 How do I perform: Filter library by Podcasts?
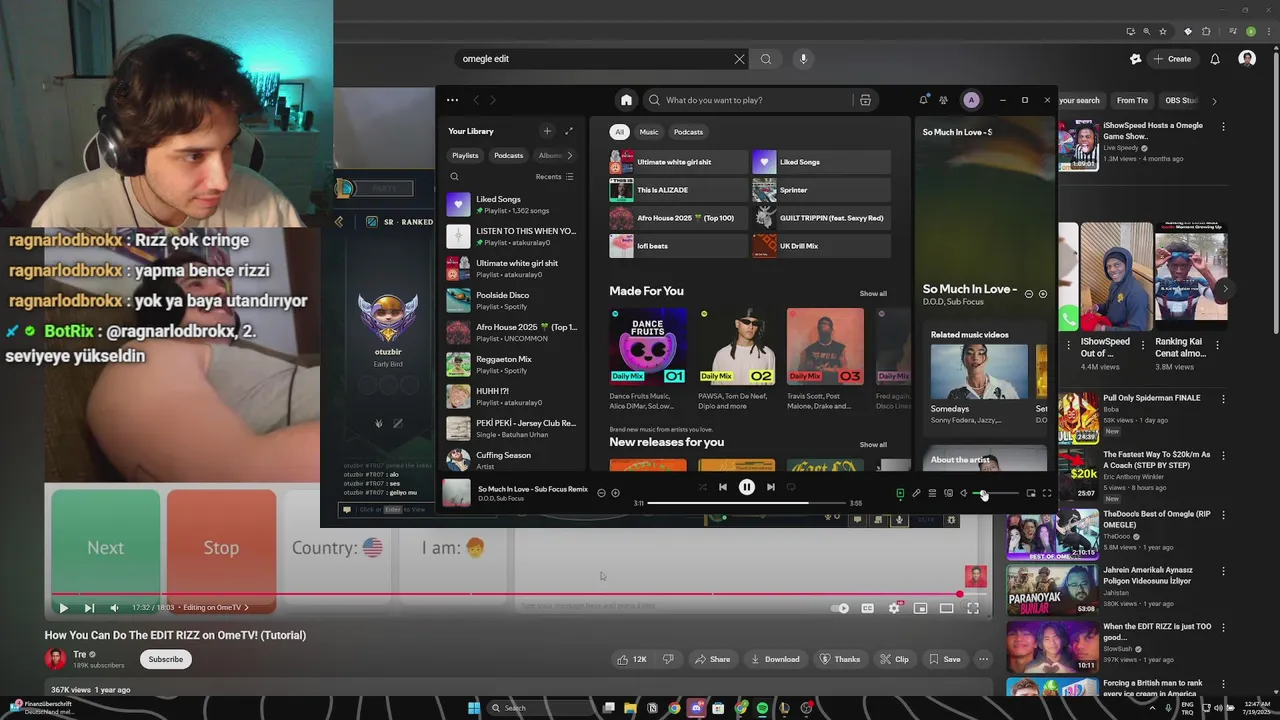point(508,155)
